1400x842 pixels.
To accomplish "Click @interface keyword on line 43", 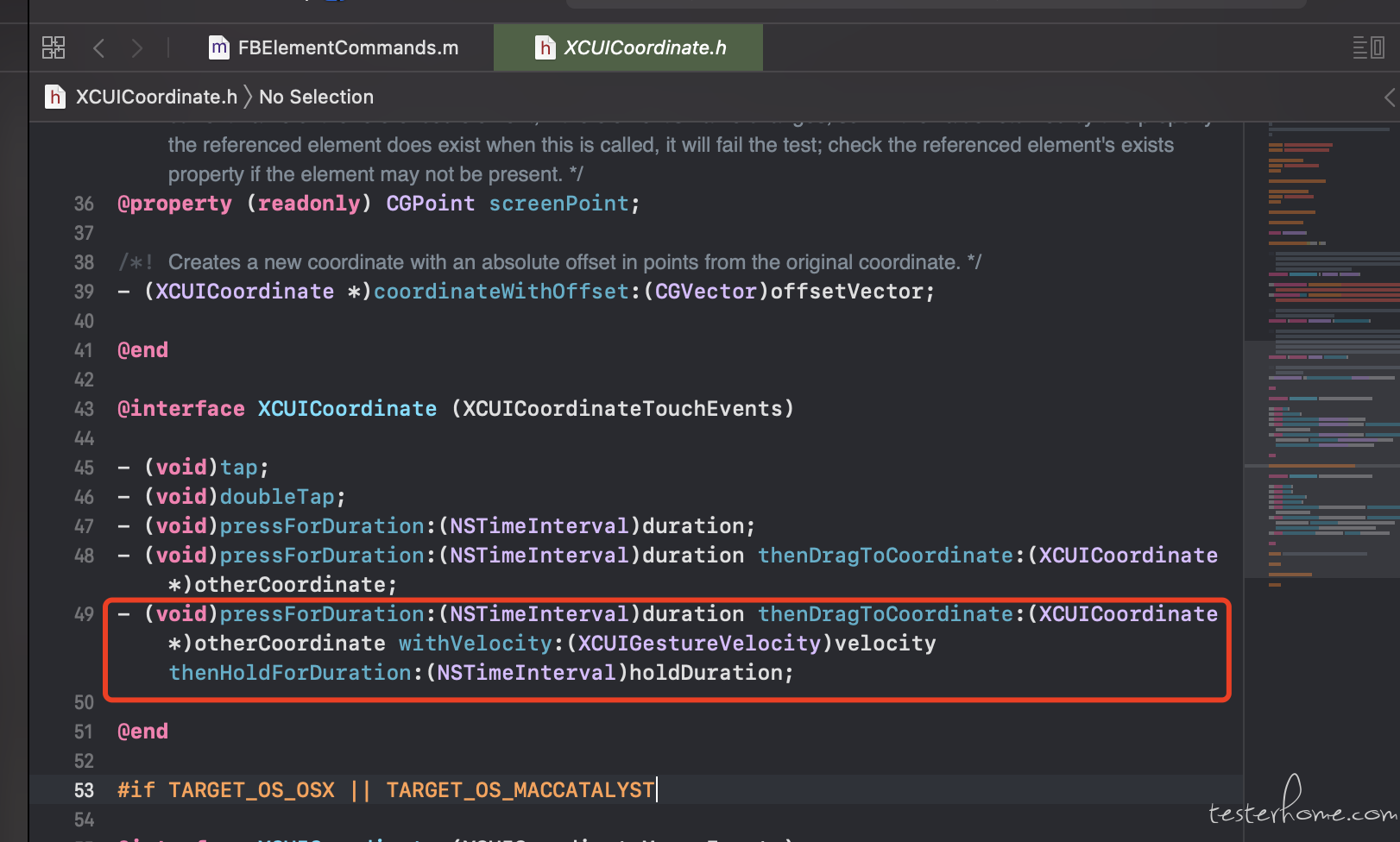I will click(181, 409).
